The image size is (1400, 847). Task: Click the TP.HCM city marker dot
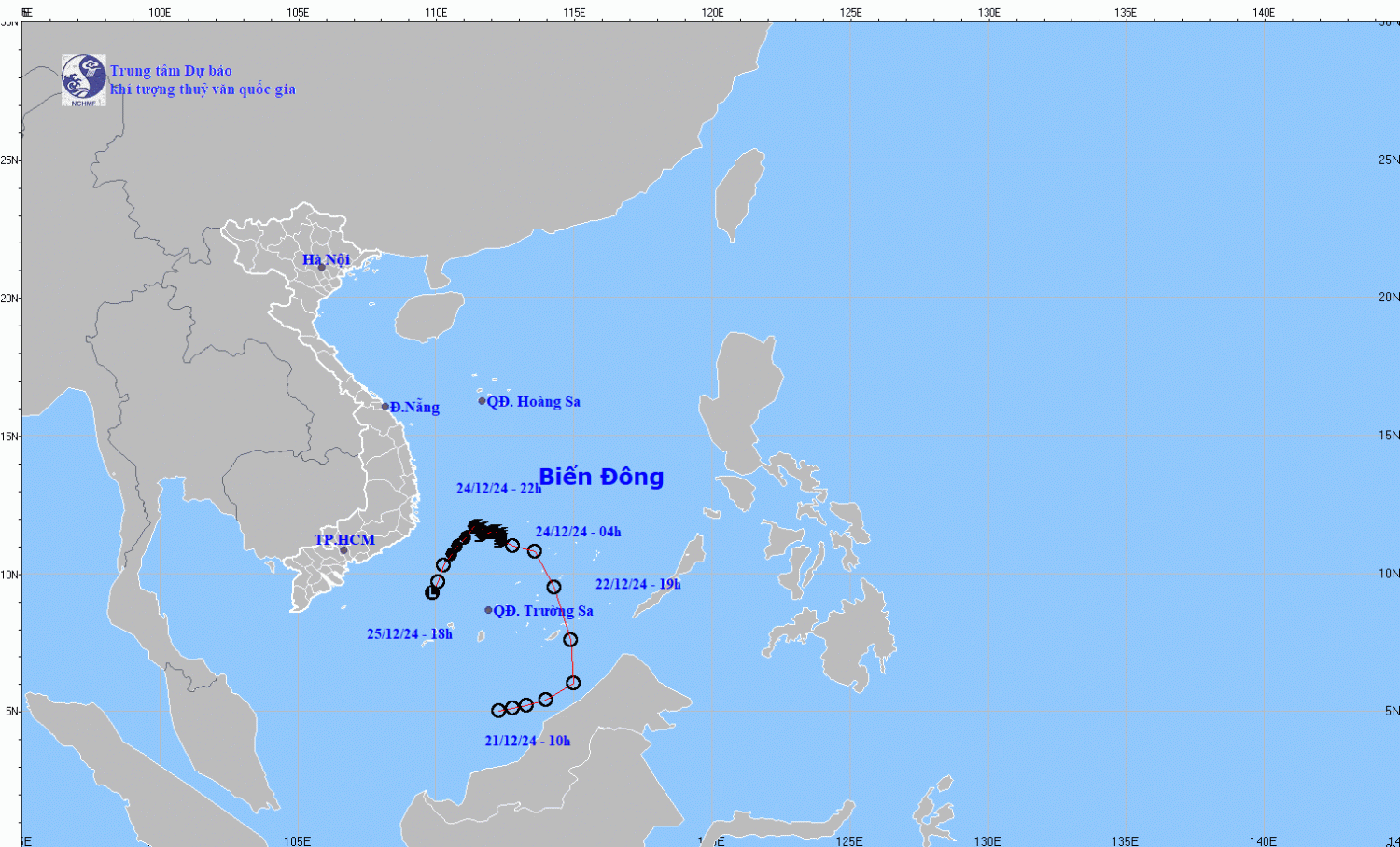tap(343, 550)
